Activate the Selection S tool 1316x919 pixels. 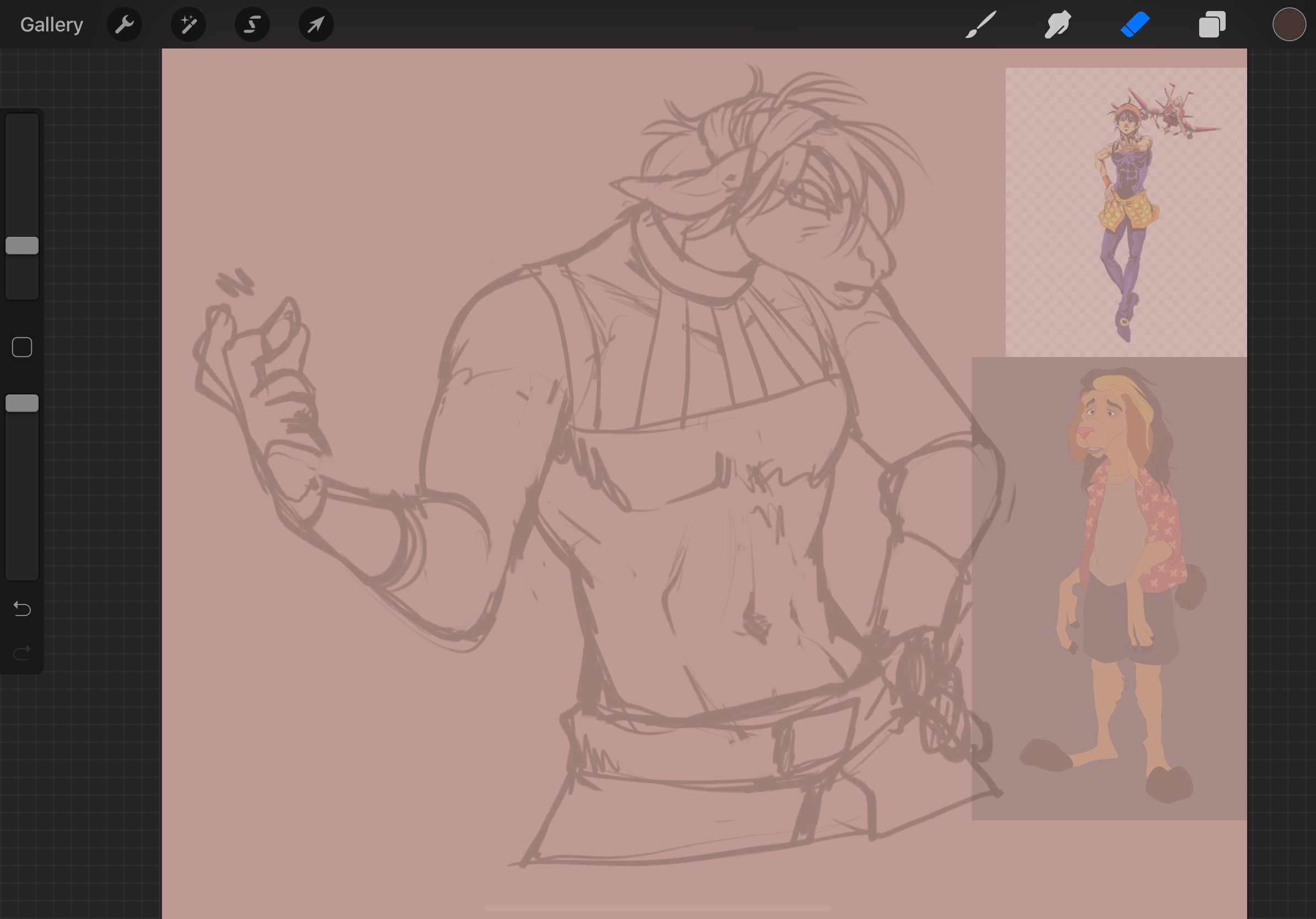pyautogui.click(x=252, y=25)
